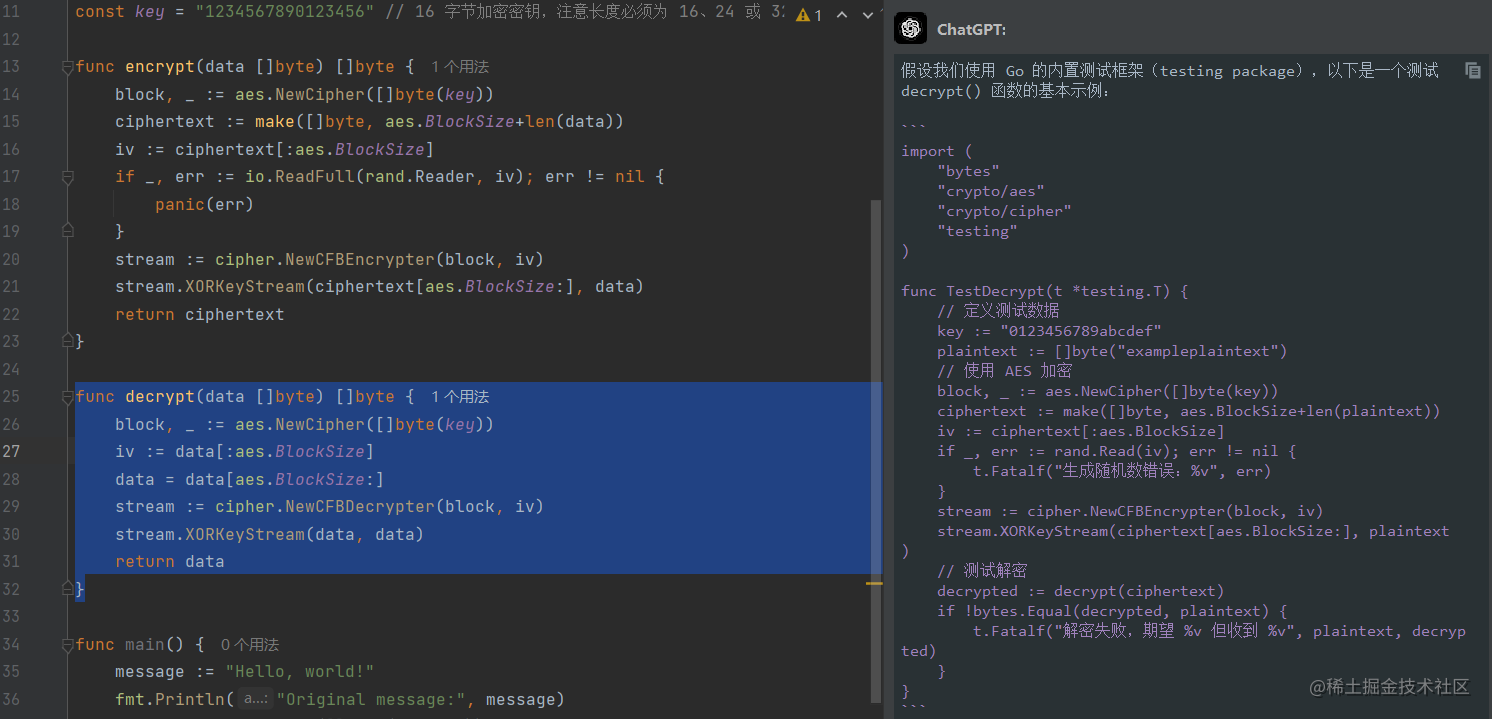Click the editor's vertical scrollbar track
This screenshot has width=1492, height=719.
[878, 300]
